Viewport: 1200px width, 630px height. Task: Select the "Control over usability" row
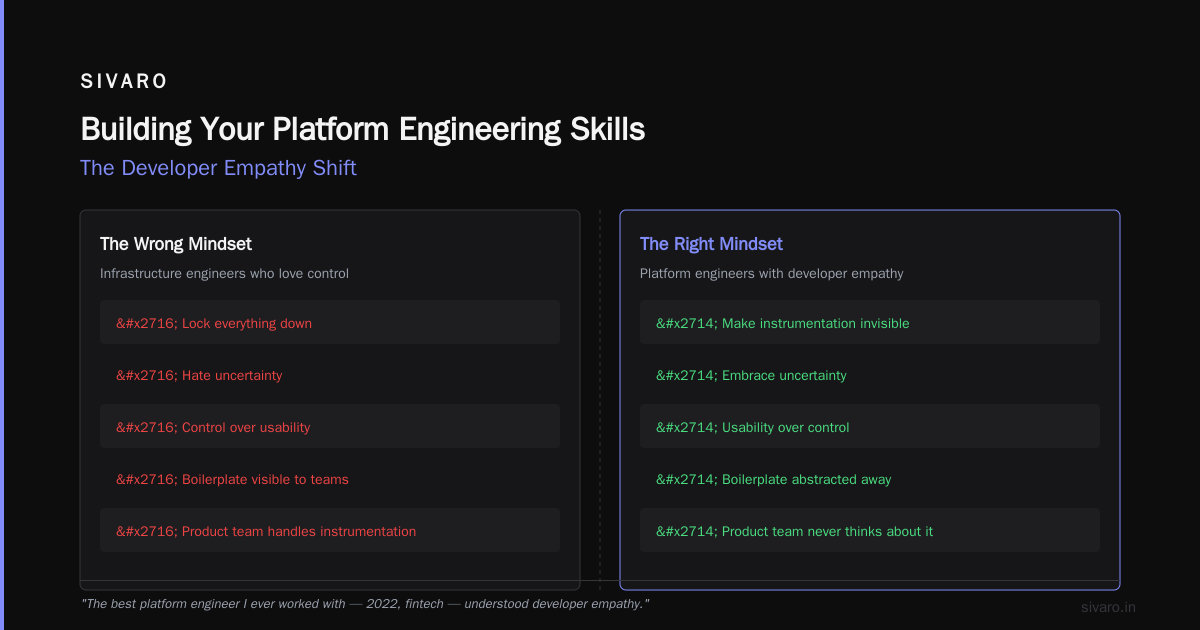pos(330,427)
